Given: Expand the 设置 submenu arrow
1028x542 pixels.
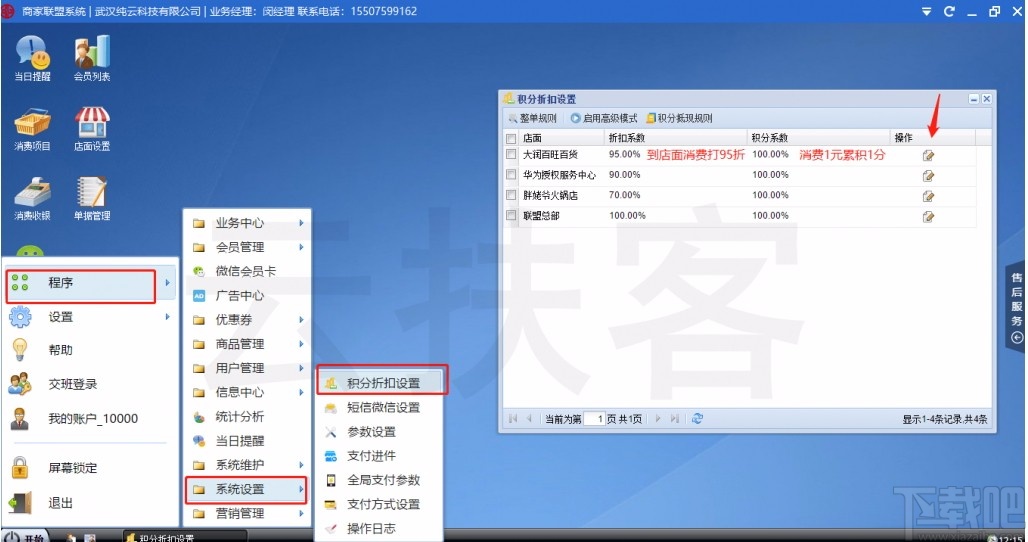Looking at the screenshot, I should click(x=168, y=317).
